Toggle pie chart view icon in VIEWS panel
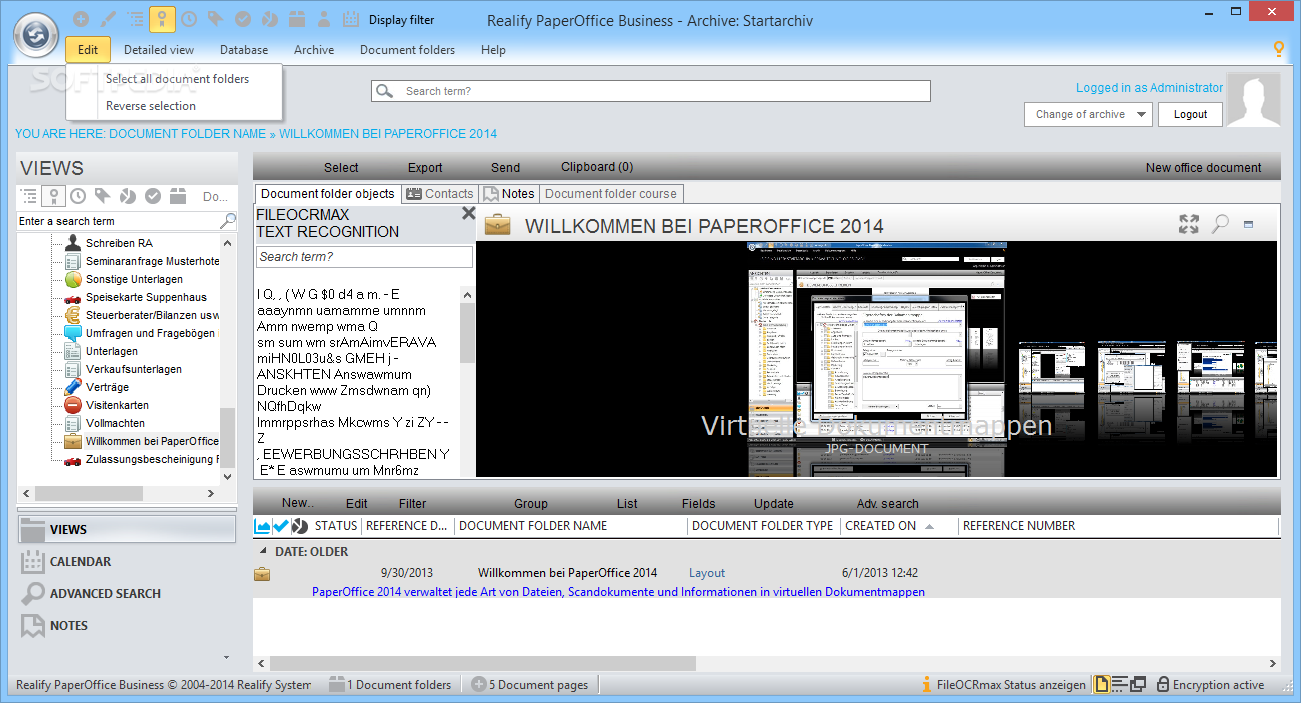Viewport: 1301px width, 703px height. (x=128, y=196)
